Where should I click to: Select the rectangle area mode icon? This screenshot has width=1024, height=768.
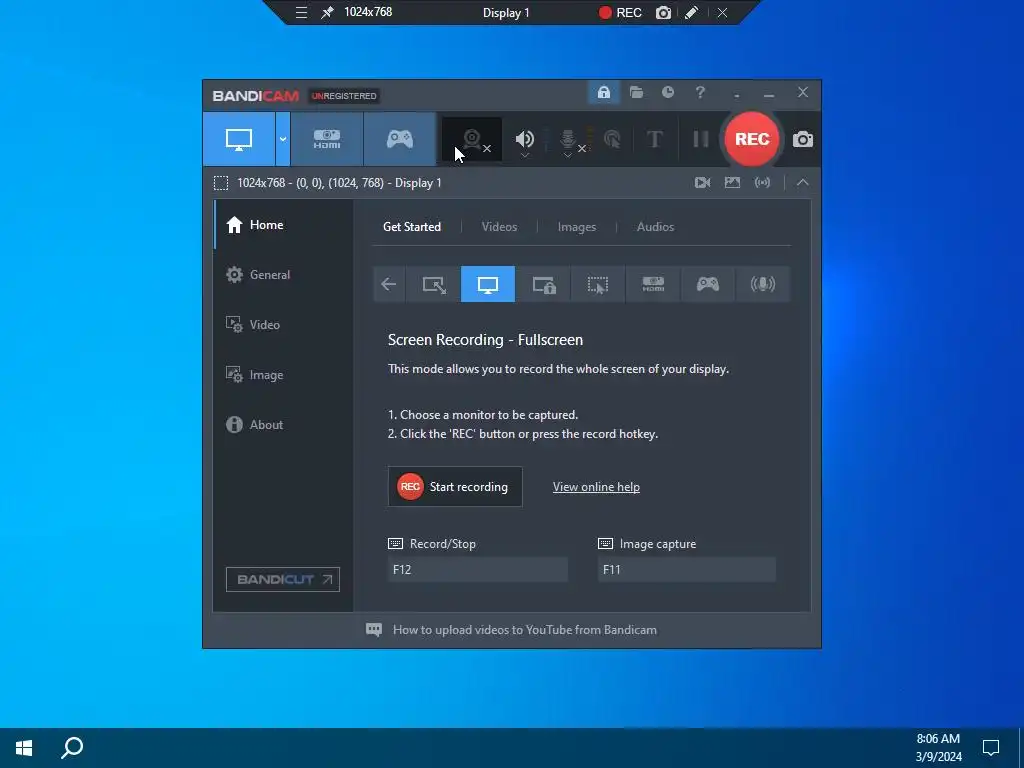(434, 284)
